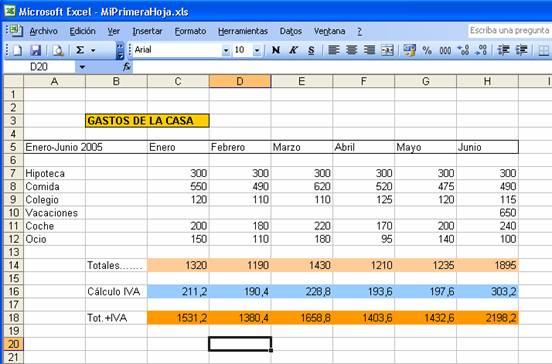Select the 'Tot.+IVA' label cell
This screenshot has height=364, width=552.
[x=116, y=318]
